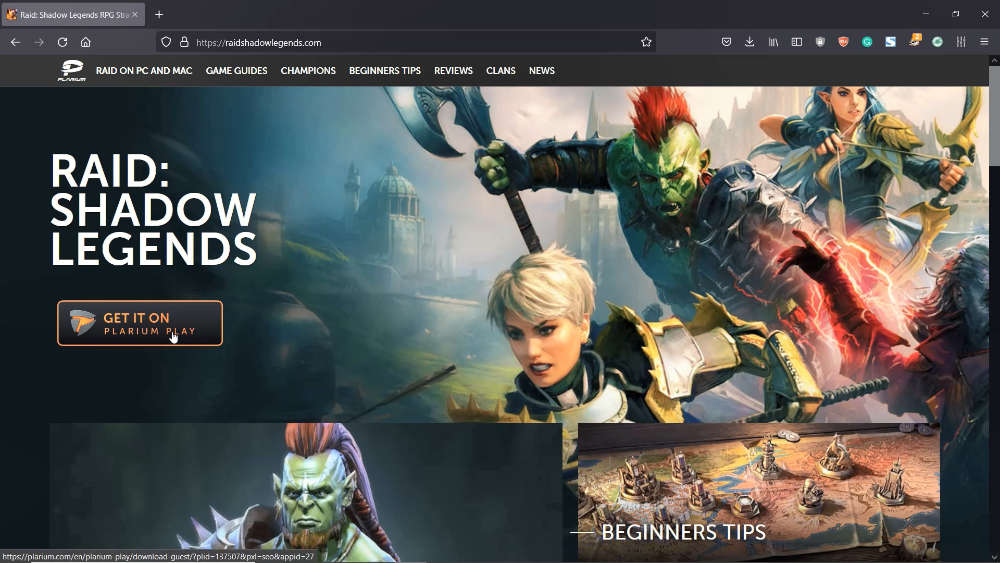Open the blue S extension icon
Viewport: 1000px width, 563px height.
(890, 42)
